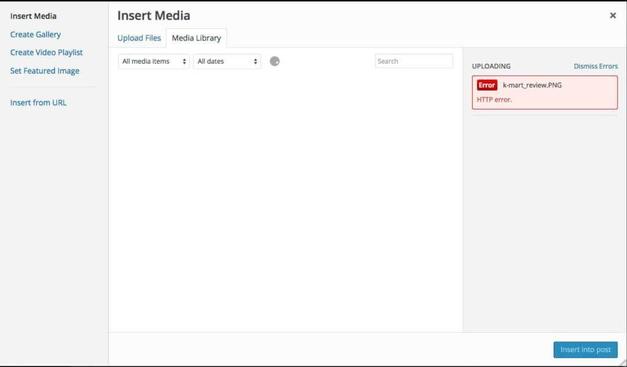The height and width of the screenshot is (367, 627).
Task: Click the Insert Media dialog title
Action: (x=154, y=16)
